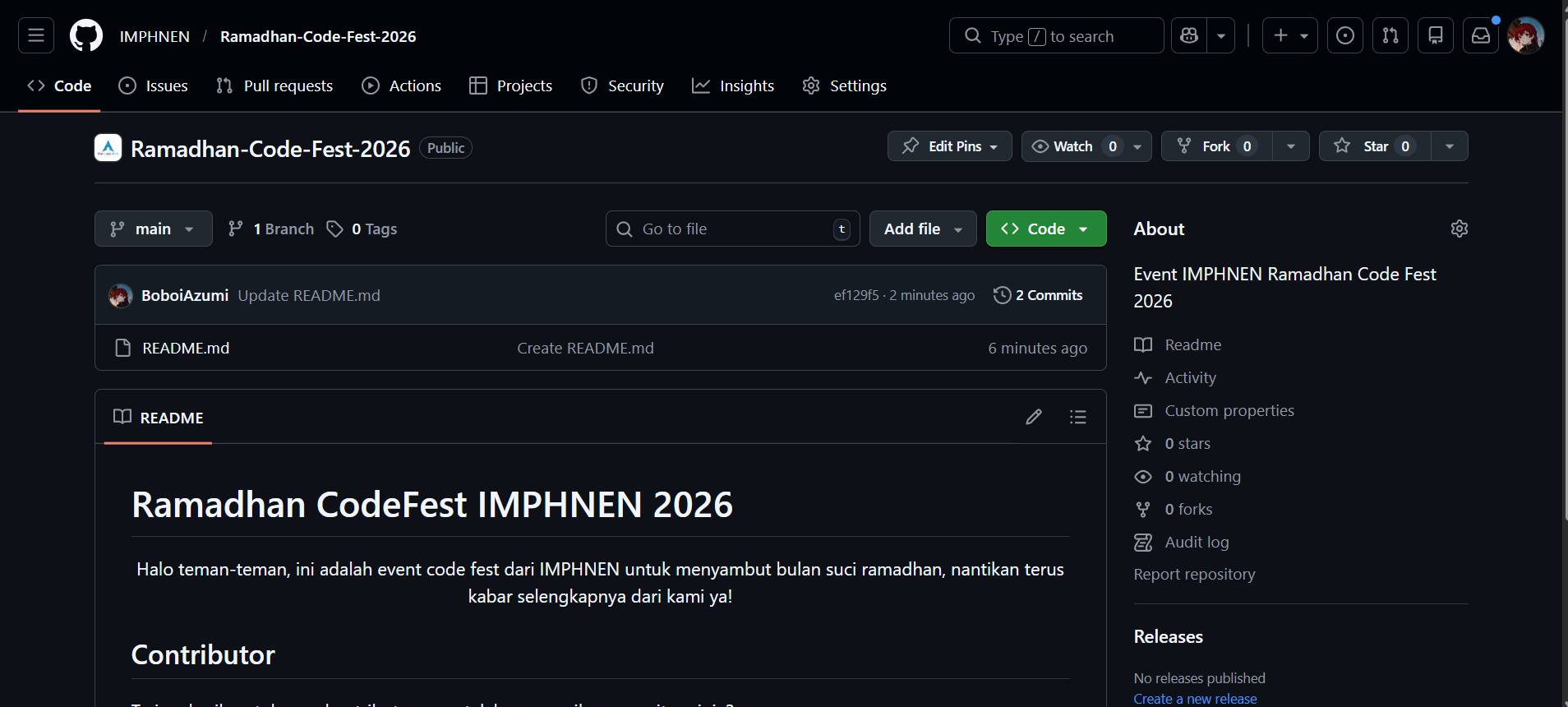Open the Copilot dropdown arrow

coord(1221,35)
